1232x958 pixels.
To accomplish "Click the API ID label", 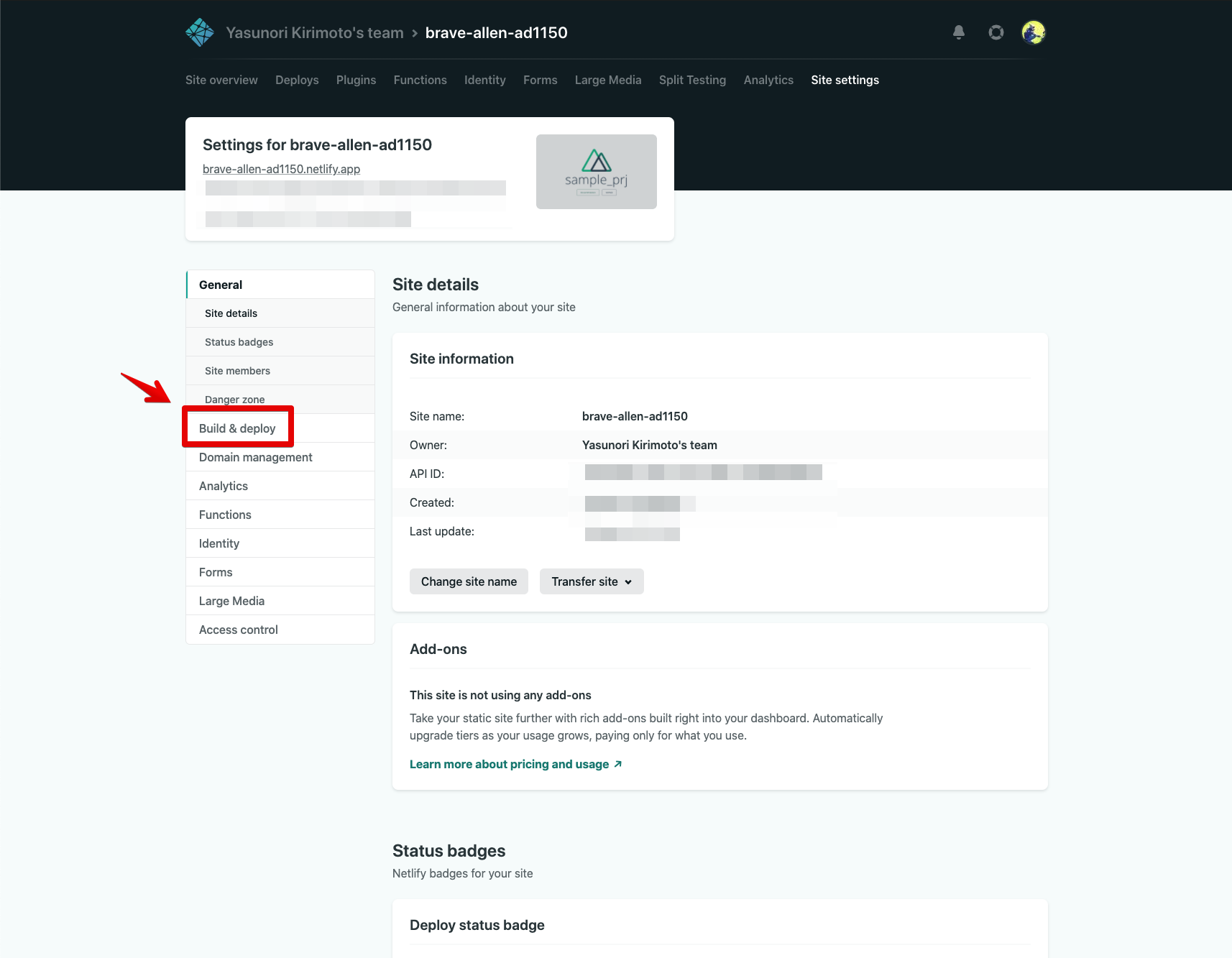I will coord(427,474).
